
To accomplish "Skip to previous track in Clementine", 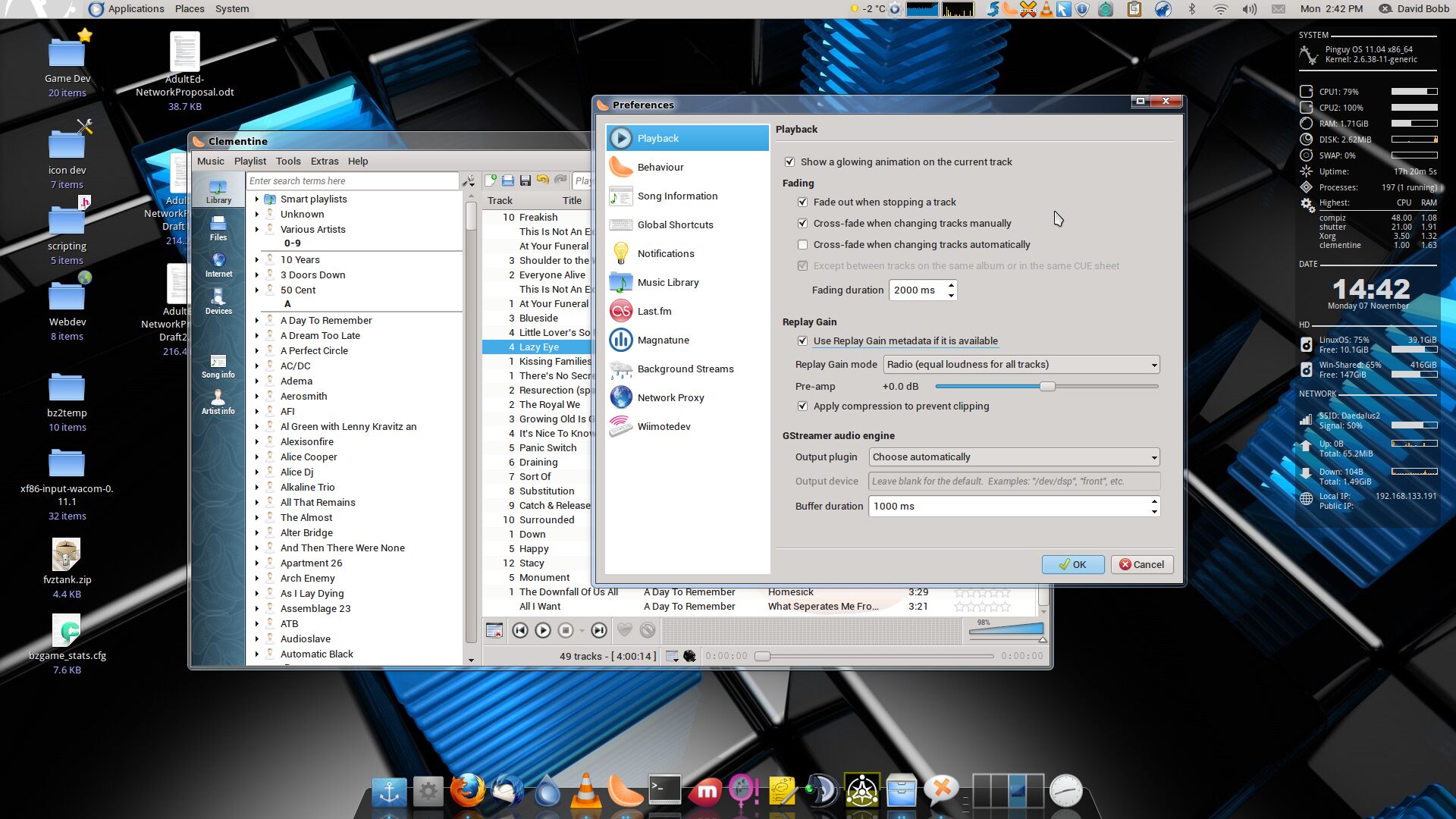I will pos(520,630).
